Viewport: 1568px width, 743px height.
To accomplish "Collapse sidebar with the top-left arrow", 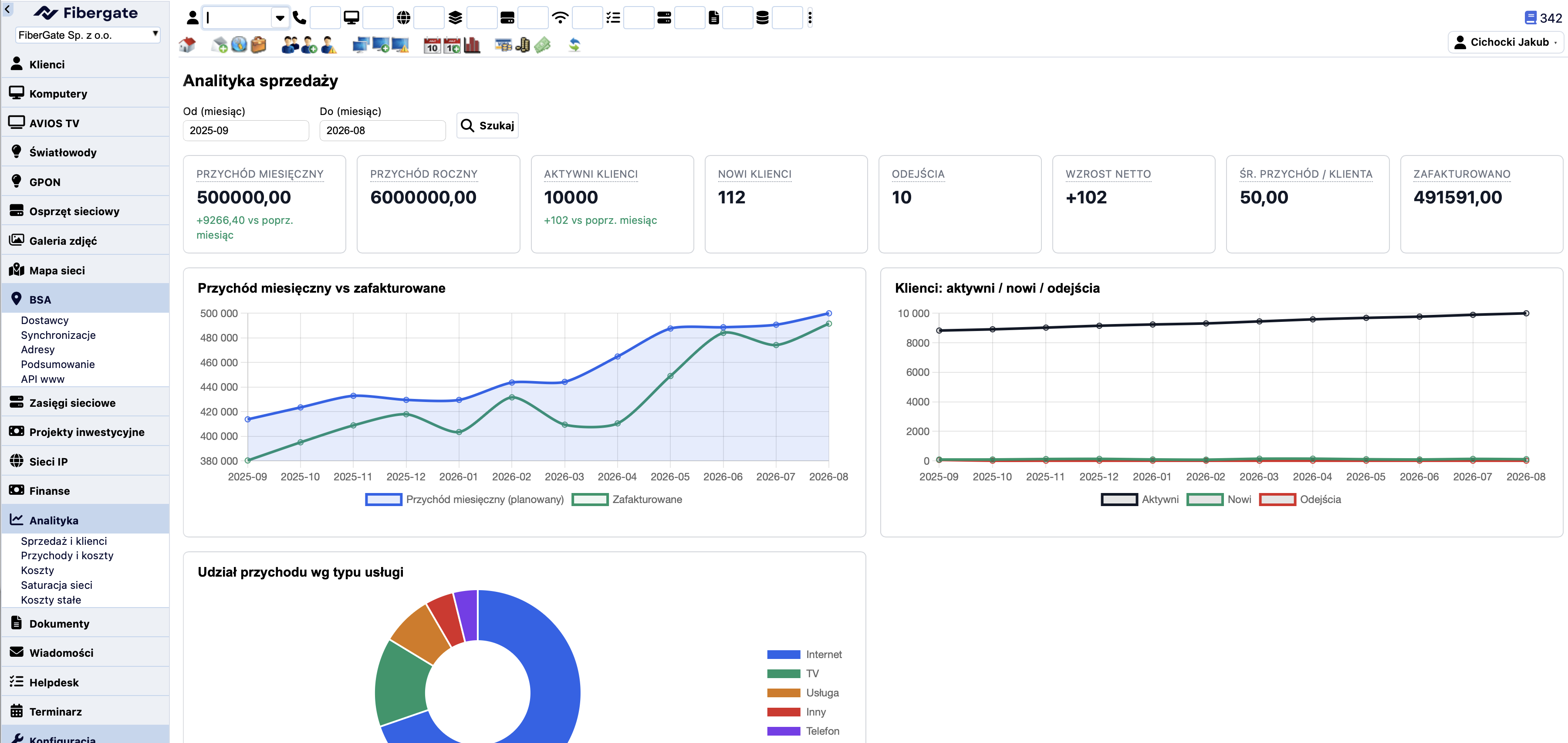I will (x=8, y=9).
